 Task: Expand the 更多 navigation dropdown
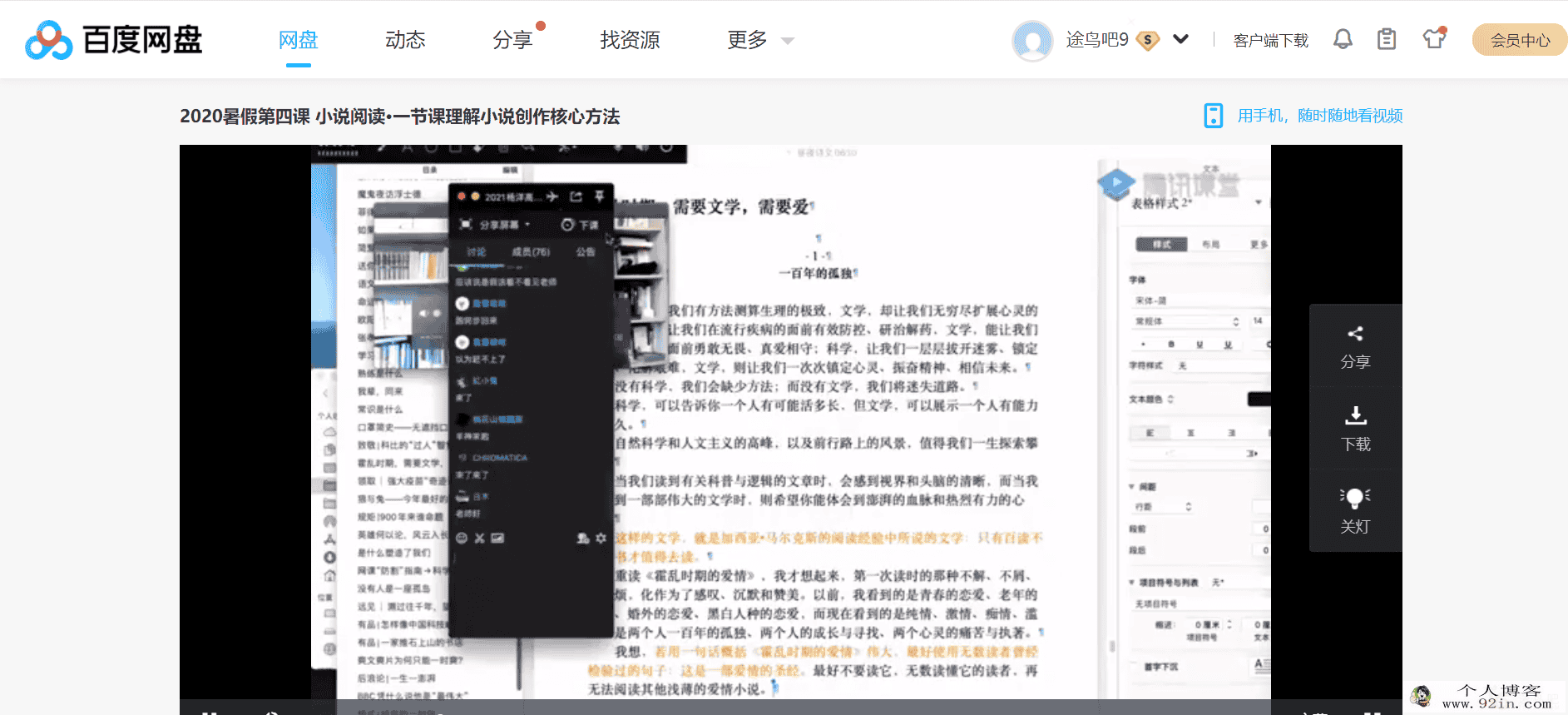[x=760, y=40]
